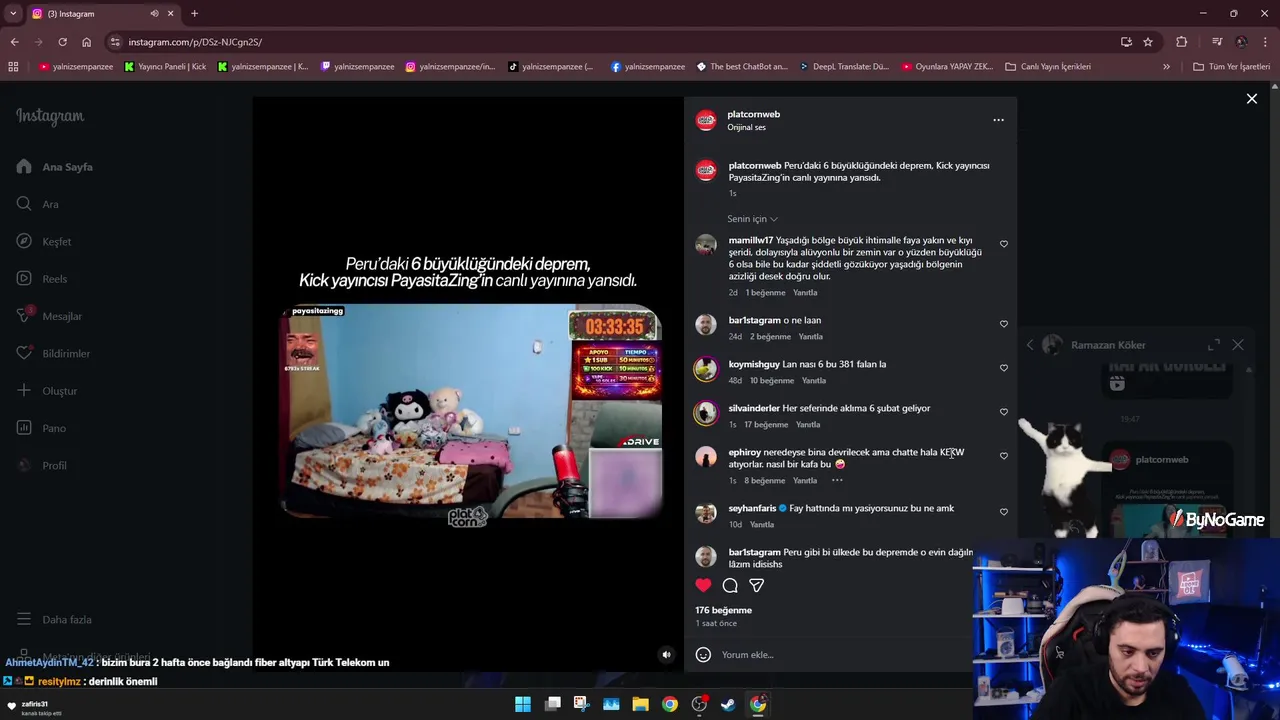View the 176 beğenme likes list
This screenshot has width=1280, height=720.
coord(724,610)
